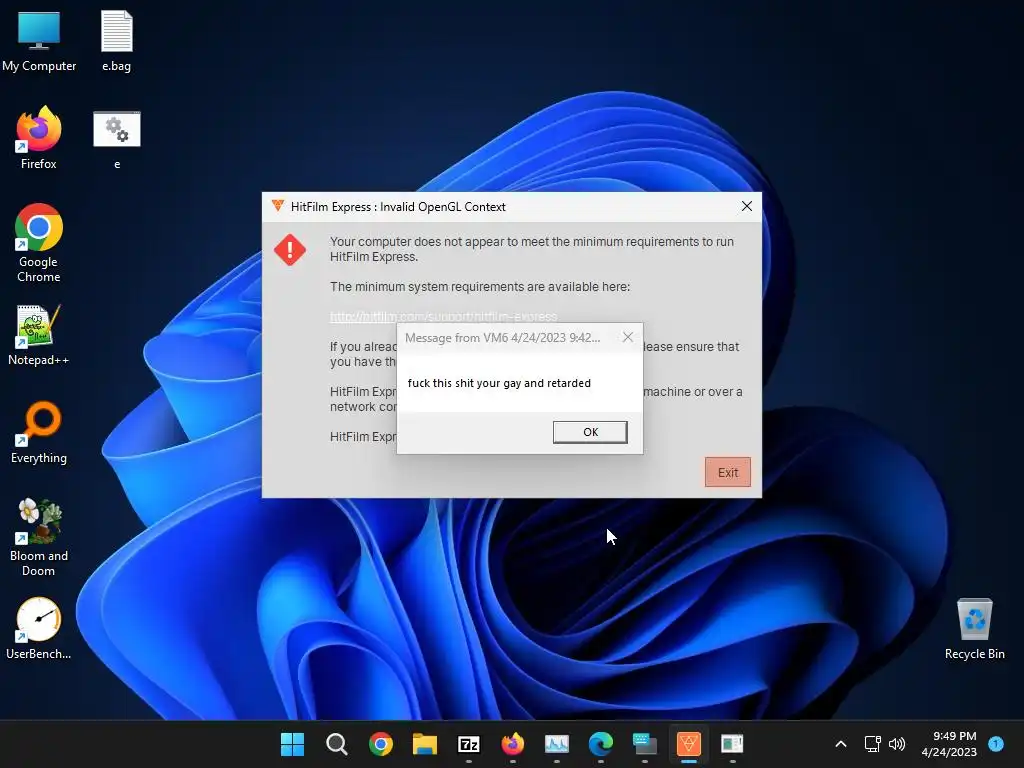Launch Bloom and Doom desktop shortcut
The width and height of the screenshot is (1024, 768).
pyautogui.click(x=39, y=537)
